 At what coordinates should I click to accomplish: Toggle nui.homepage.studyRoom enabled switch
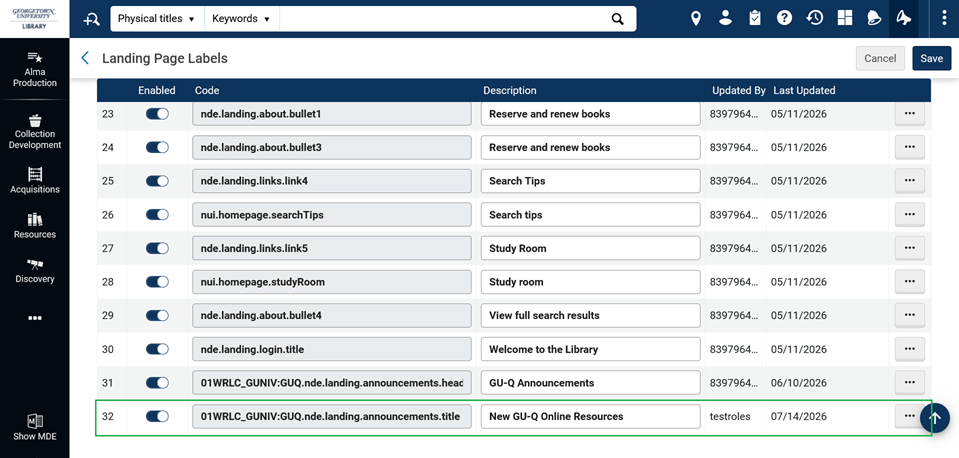157,282
